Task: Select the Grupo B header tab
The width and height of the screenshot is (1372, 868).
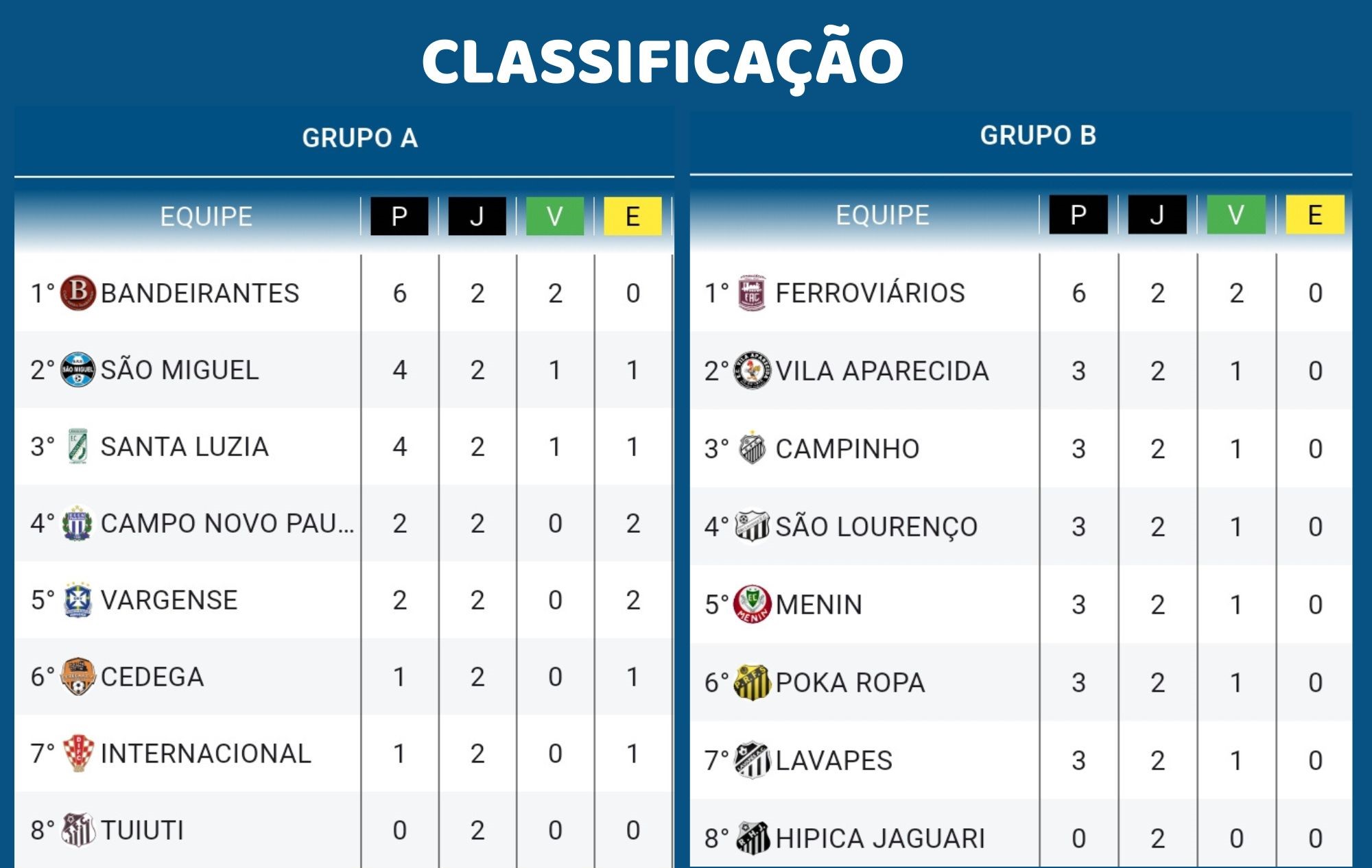Action: (x=1038, y=135)
